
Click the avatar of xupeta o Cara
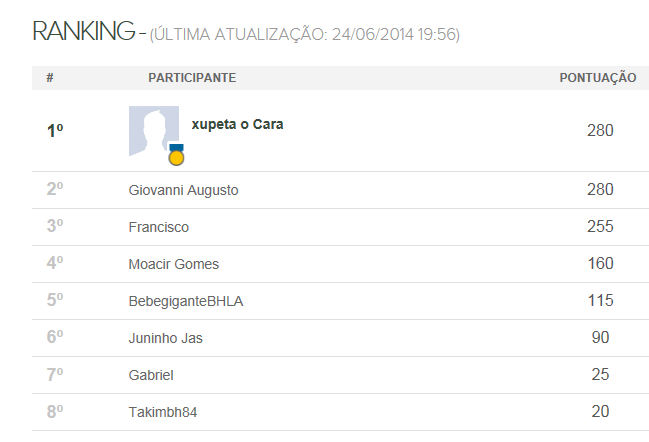coord(154,131)
